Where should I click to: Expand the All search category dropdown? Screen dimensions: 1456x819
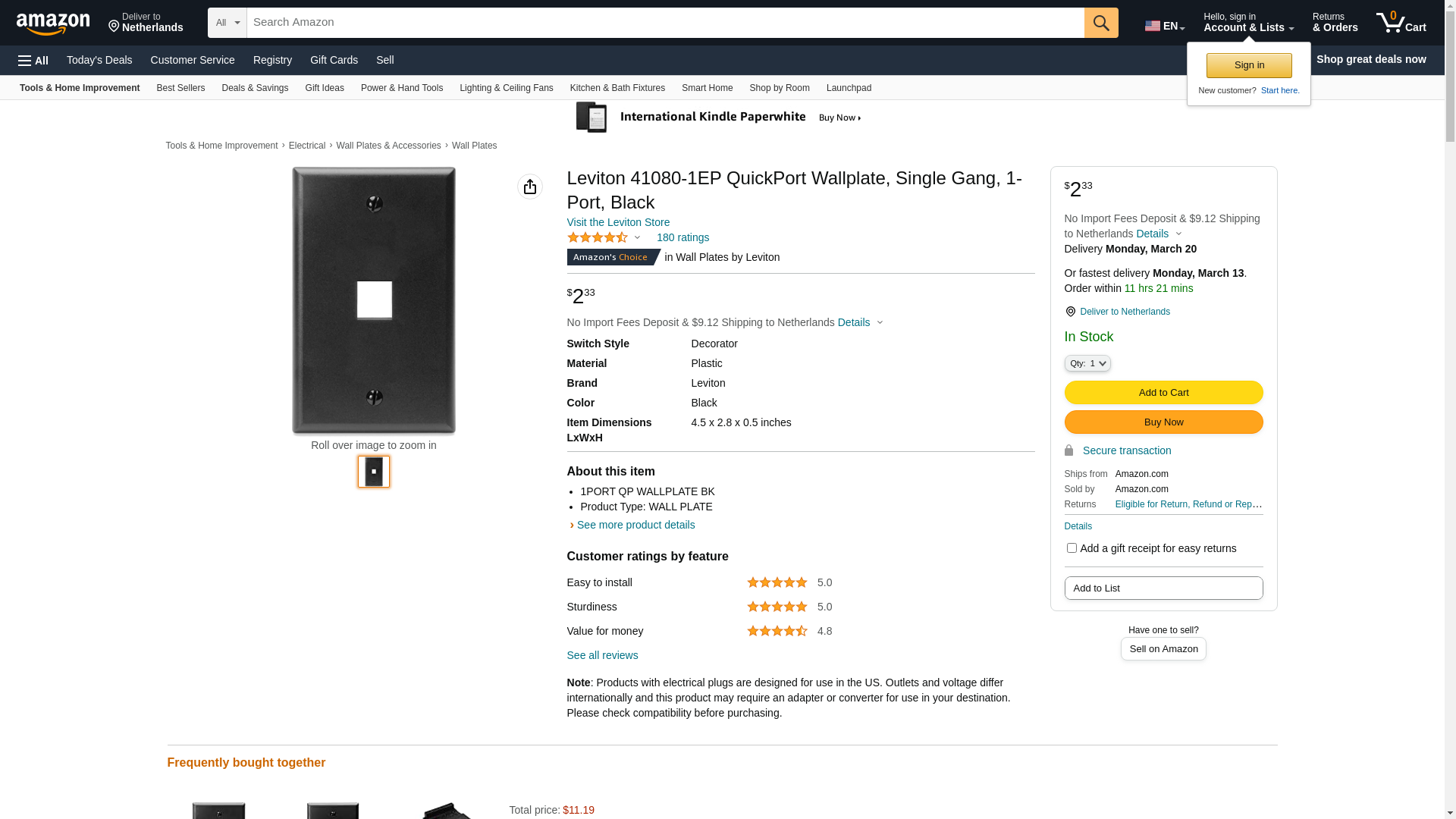coord(227,23)
